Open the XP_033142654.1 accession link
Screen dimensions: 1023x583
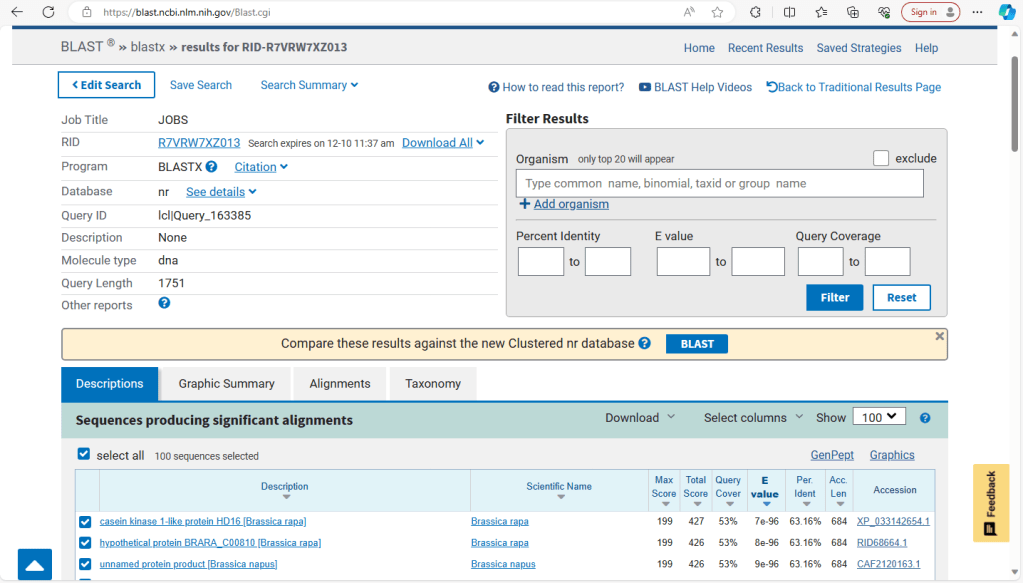coord(892,521)
